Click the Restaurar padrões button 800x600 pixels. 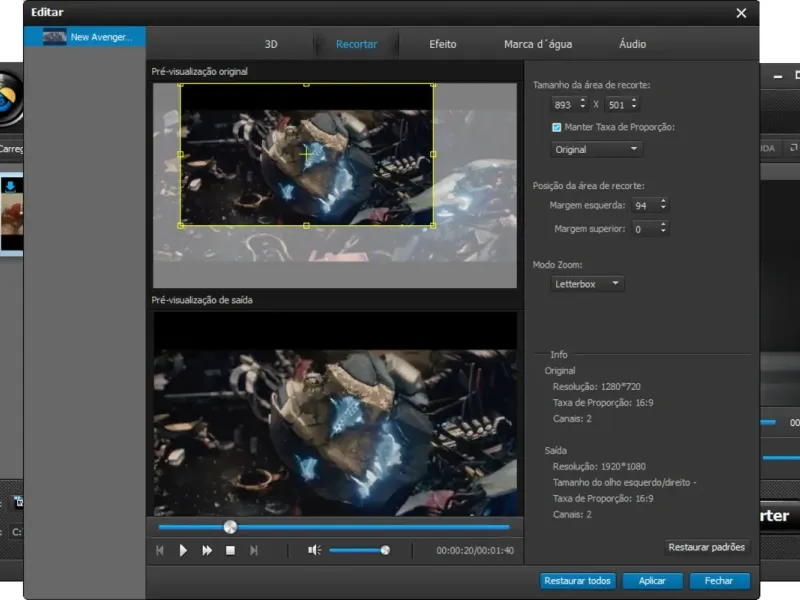pyautogui.click(x=706, y=547)
